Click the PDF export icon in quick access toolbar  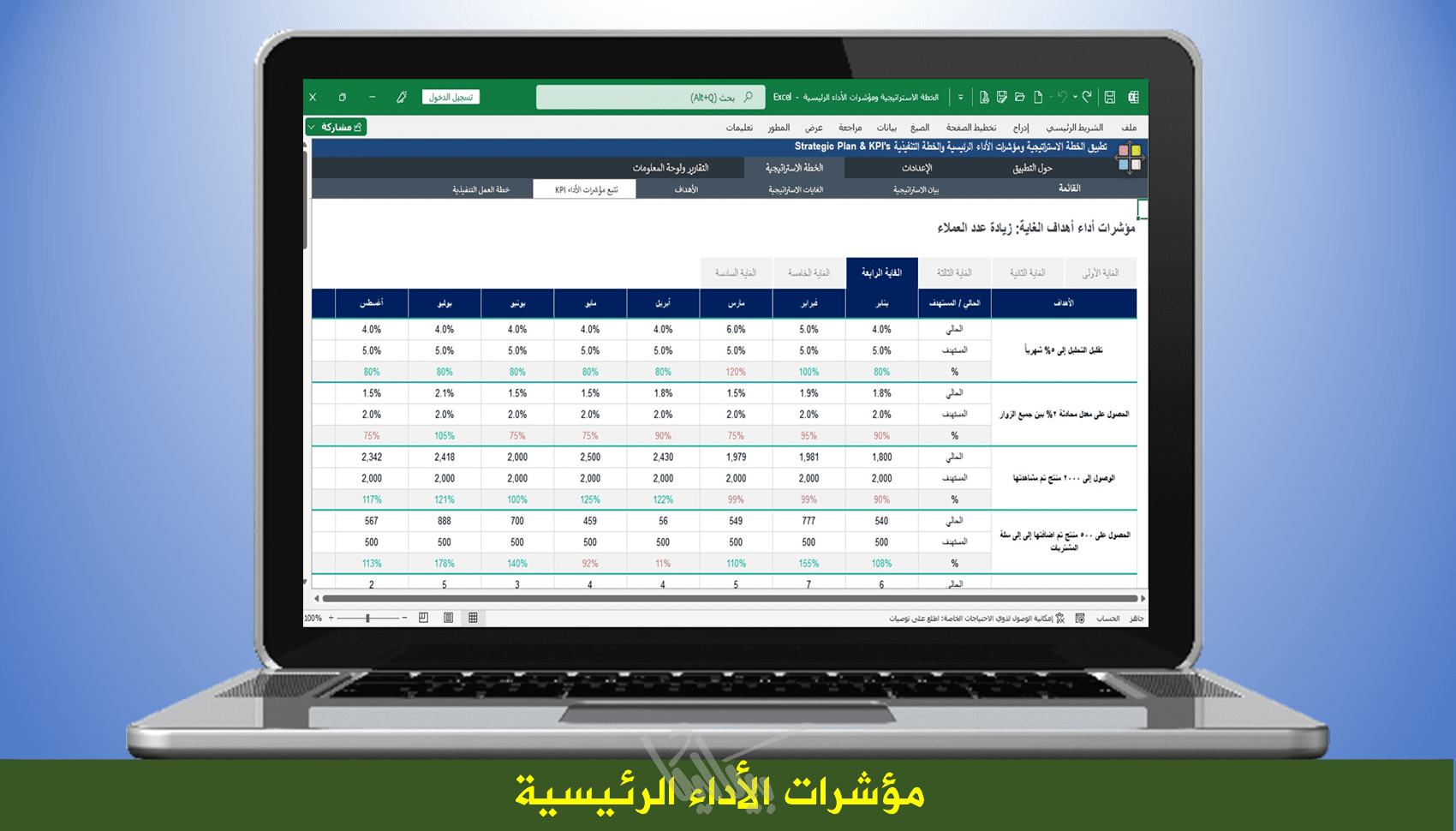pos(984,97)
